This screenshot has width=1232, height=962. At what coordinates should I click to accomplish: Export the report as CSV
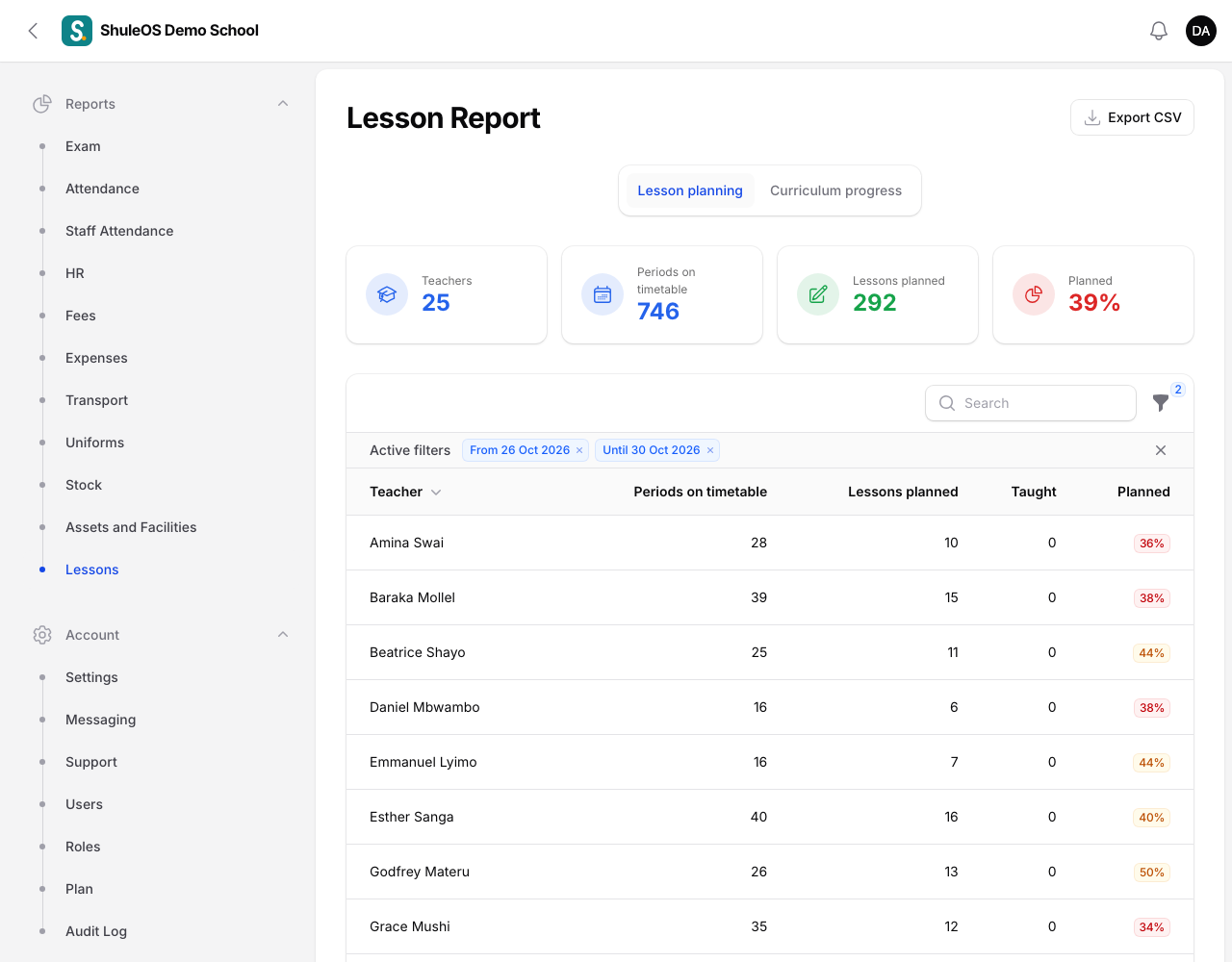click(1132, 117)
